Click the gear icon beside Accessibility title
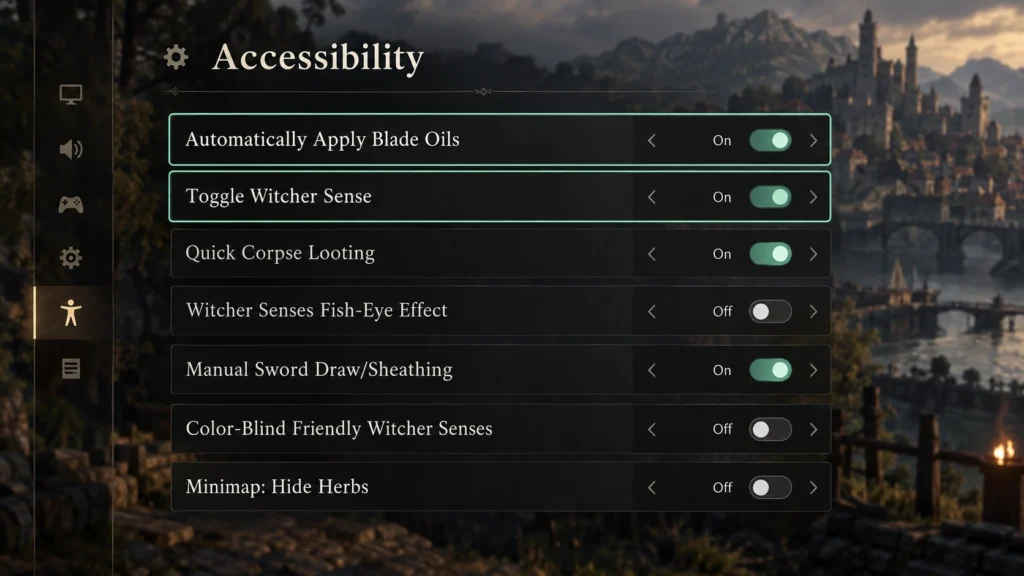The height and width of the screenshot is (576, 1024). 176,57
